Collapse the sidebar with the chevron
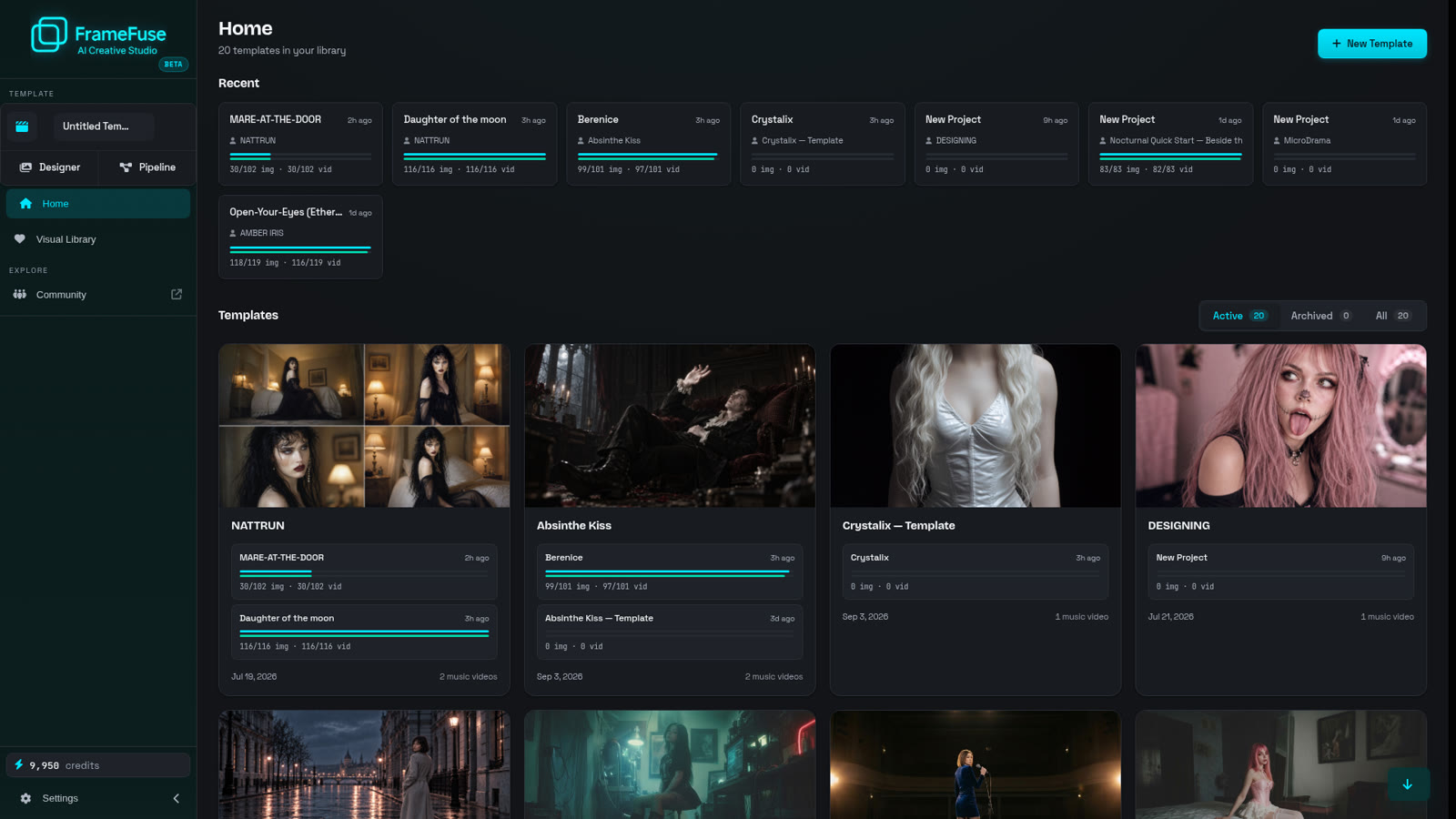This screenshot has height=819, width=1456. tap(176, 798)
